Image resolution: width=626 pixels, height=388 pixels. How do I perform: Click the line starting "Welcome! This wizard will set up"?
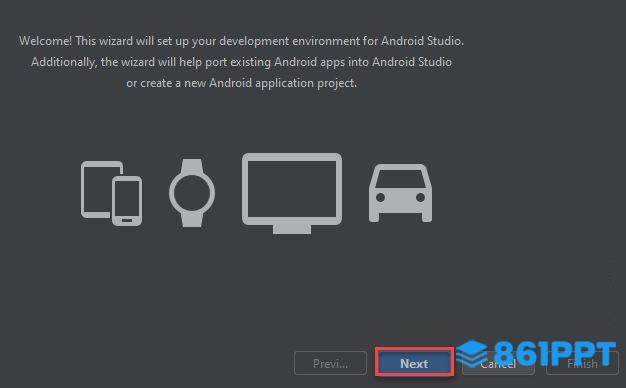click(x=242, y=41)
